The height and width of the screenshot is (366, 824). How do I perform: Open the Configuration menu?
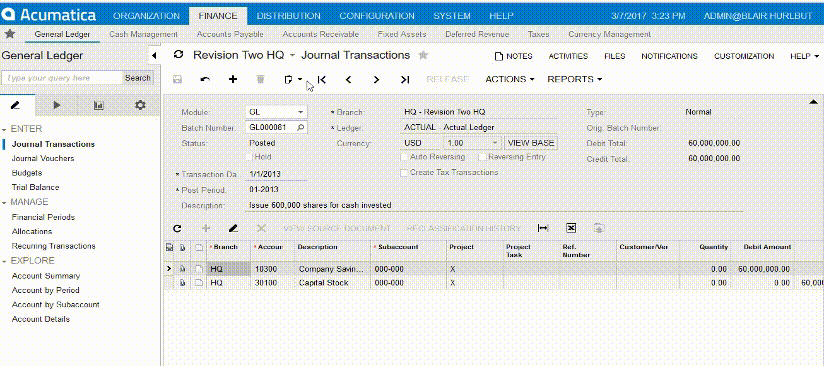(377, 16)
